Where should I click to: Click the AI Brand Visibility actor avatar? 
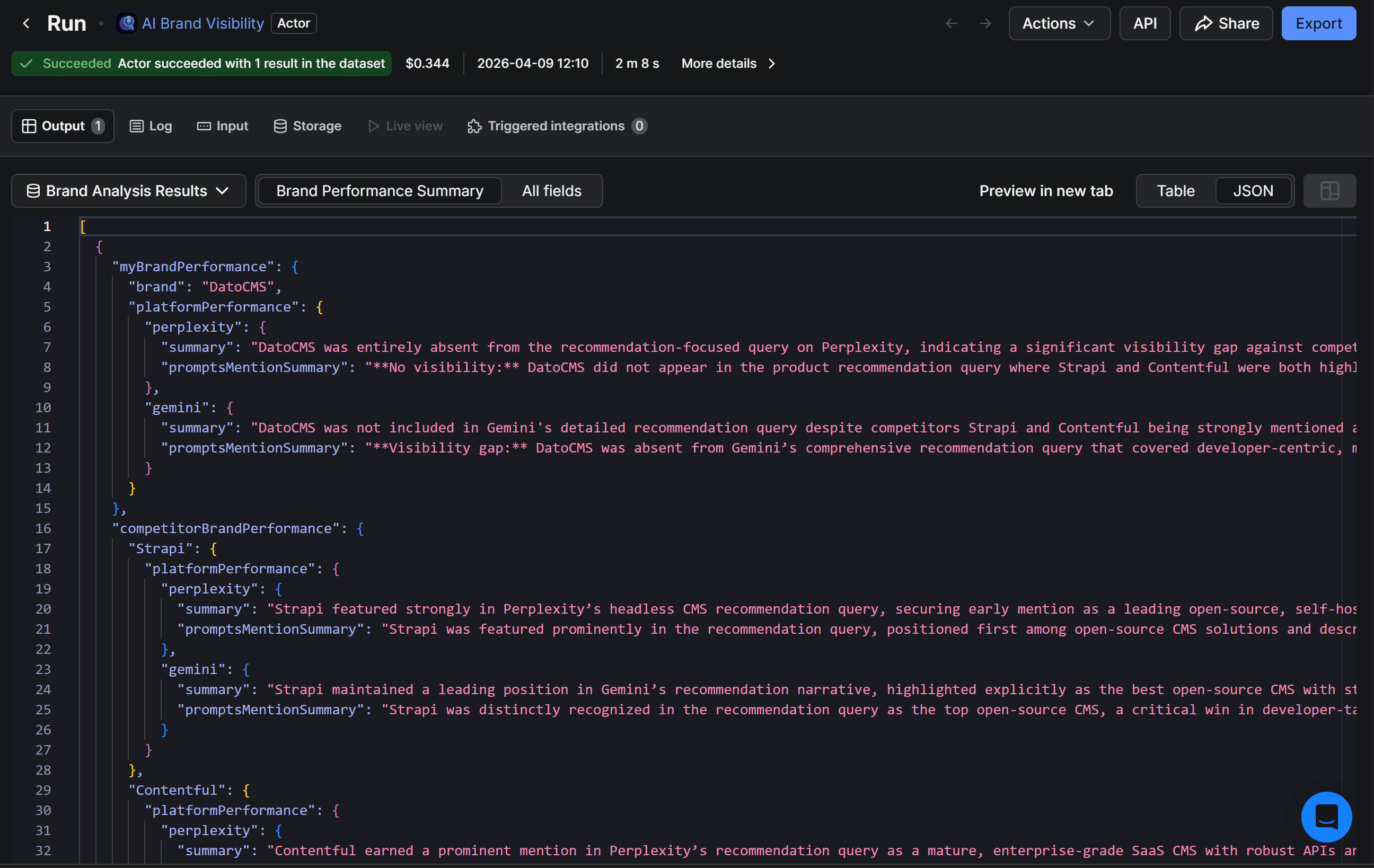(127, 23)
